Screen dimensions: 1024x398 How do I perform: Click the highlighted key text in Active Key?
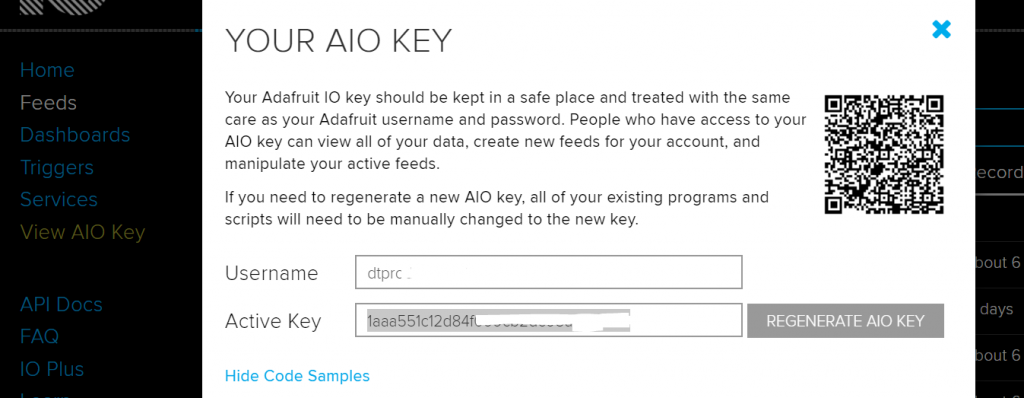tap(498, 321)
